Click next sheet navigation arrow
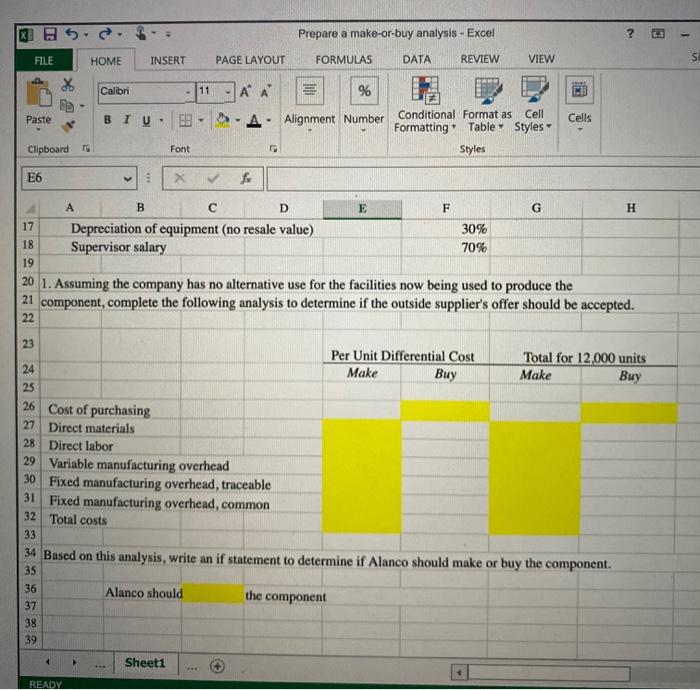The image size is (700, 690). 74,663
